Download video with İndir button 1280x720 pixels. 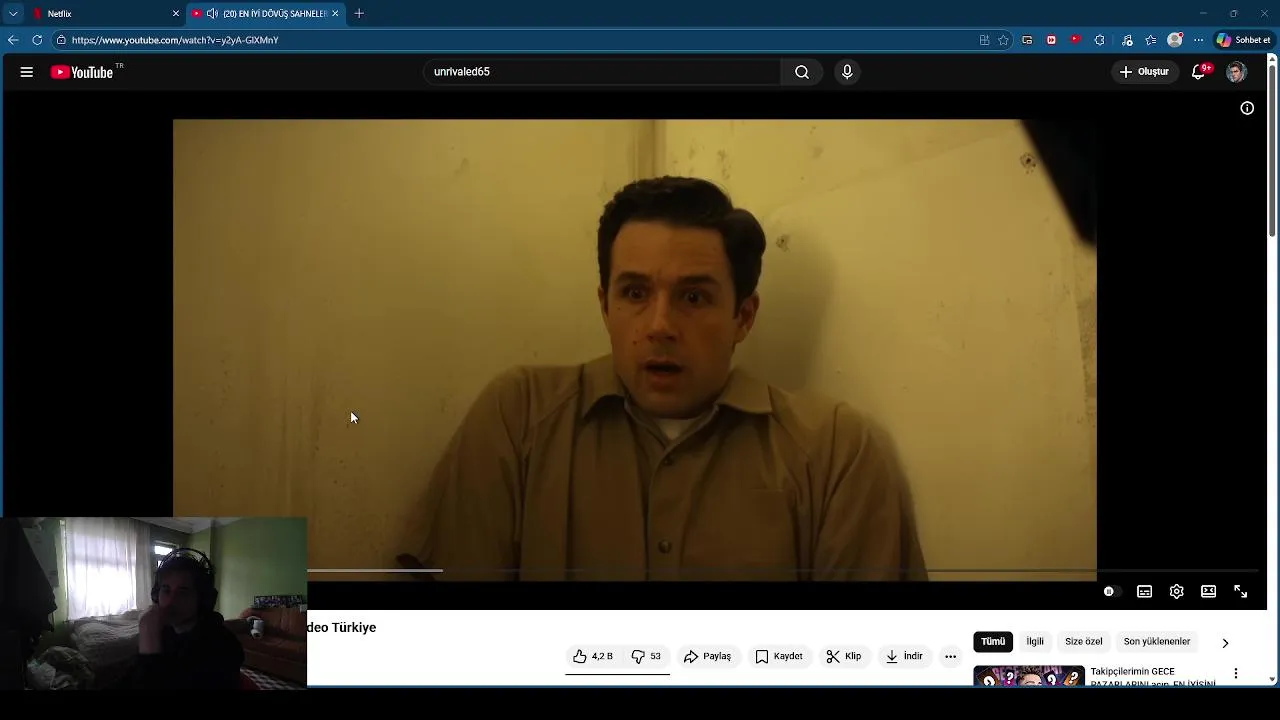[904, 657]
